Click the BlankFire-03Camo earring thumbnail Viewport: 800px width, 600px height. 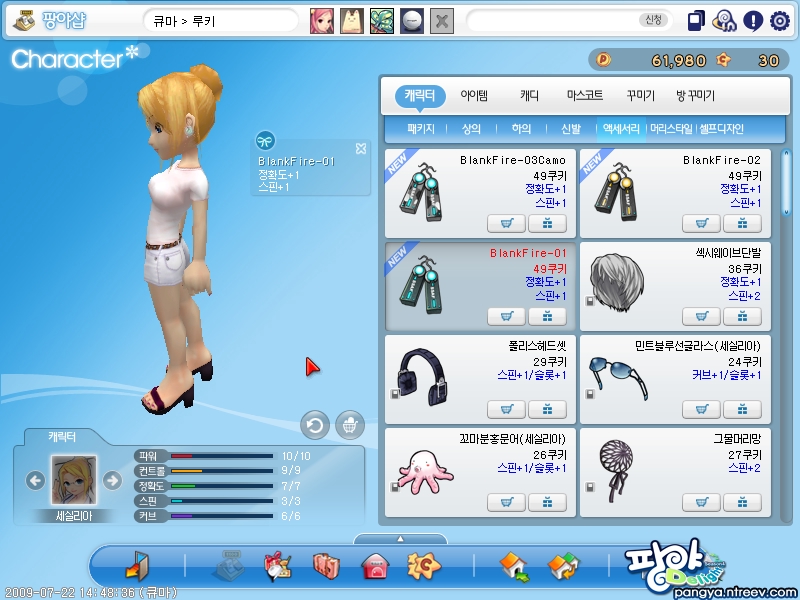pos(422,192)
